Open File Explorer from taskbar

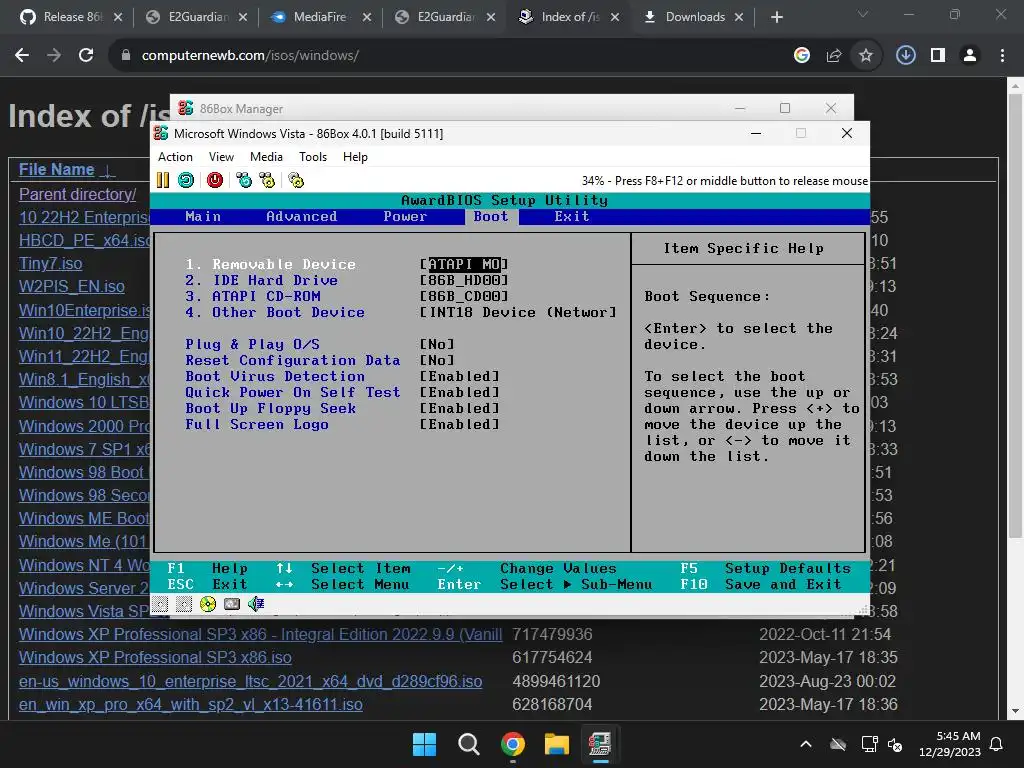click(x=556, y=744)
